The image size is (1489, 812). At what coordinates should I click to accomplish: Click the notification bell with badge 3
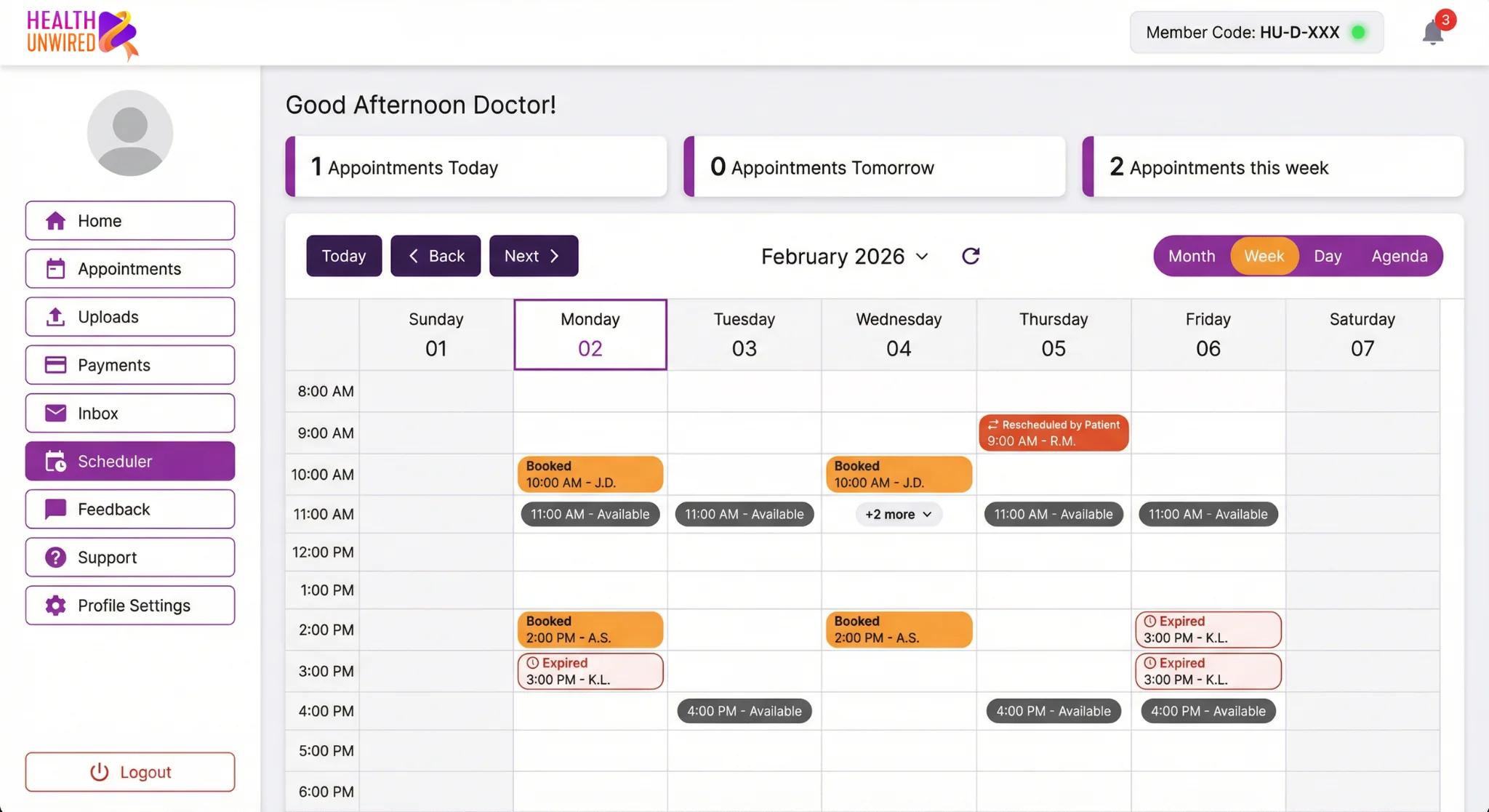coord(1432,33)
